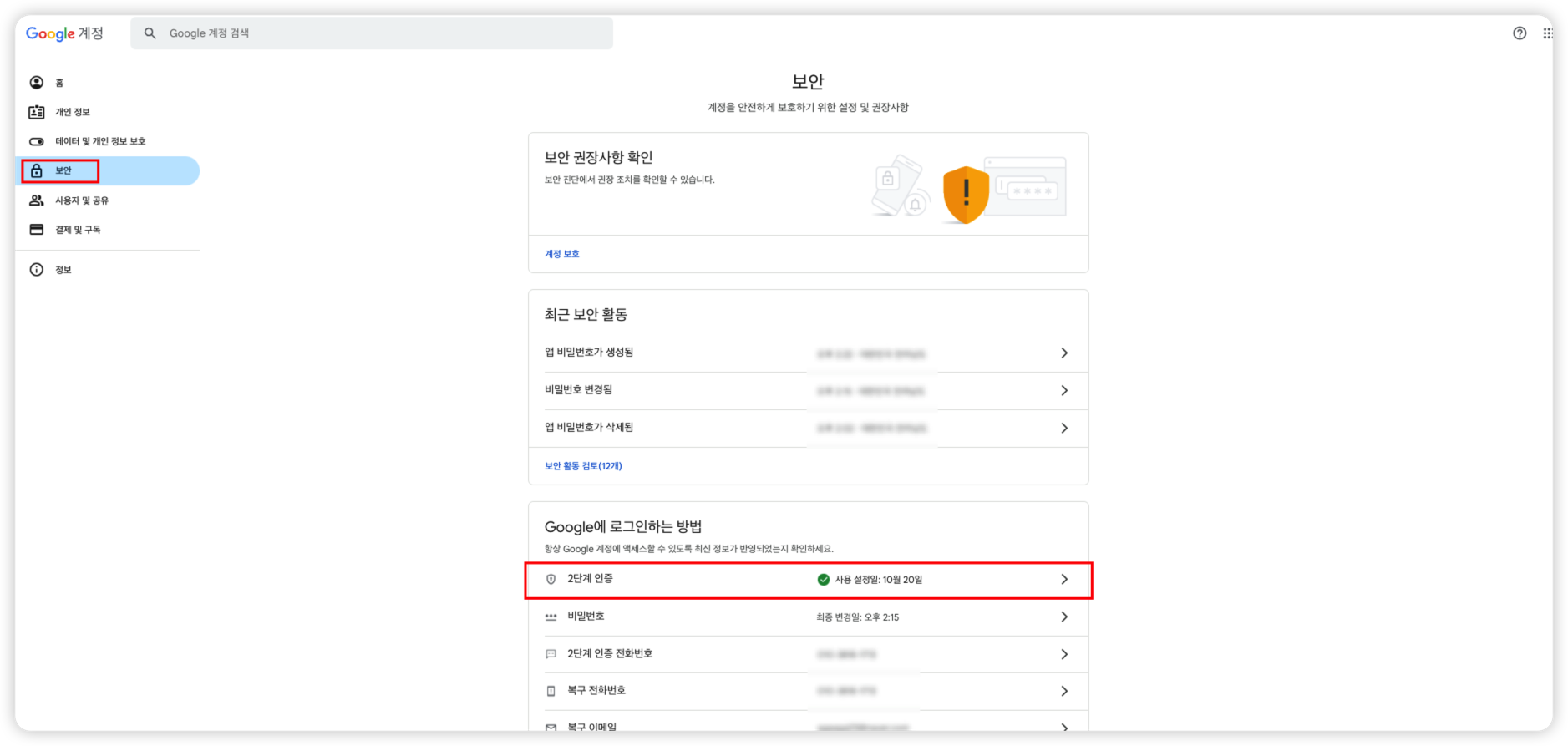Expand chevron for 2단계 인증 전화번호
Image resolution: width=1568 pixels, height=746 pixels.
[x=1064, y=655]
